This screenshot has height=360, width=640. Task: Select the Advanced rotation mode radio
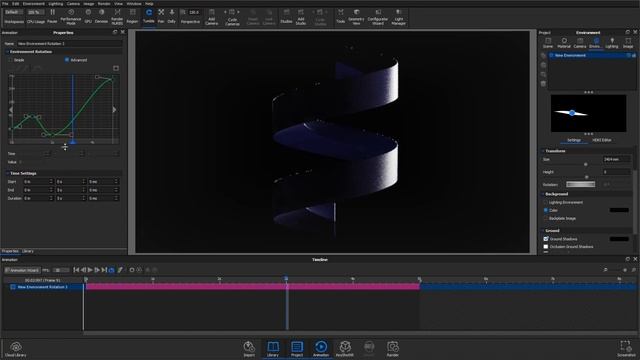(x=67, y=60)
